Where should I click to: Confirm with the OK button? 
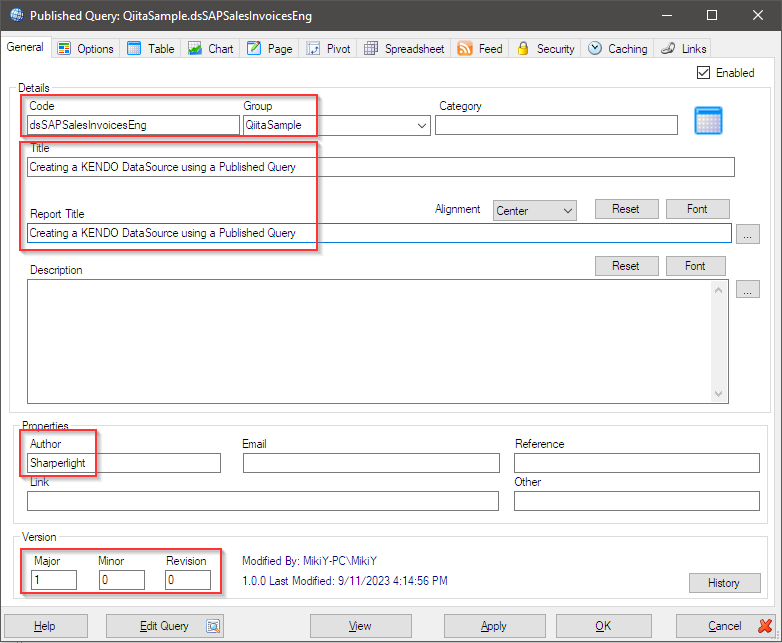click(x=603, y=626)
